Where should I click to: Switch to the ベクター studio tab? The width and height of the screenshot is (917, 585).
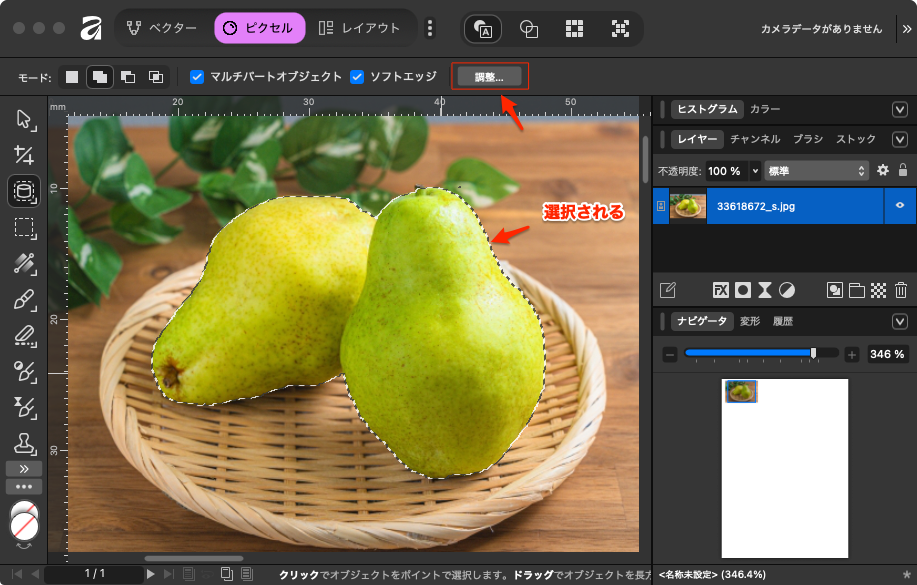coord(161,28)
